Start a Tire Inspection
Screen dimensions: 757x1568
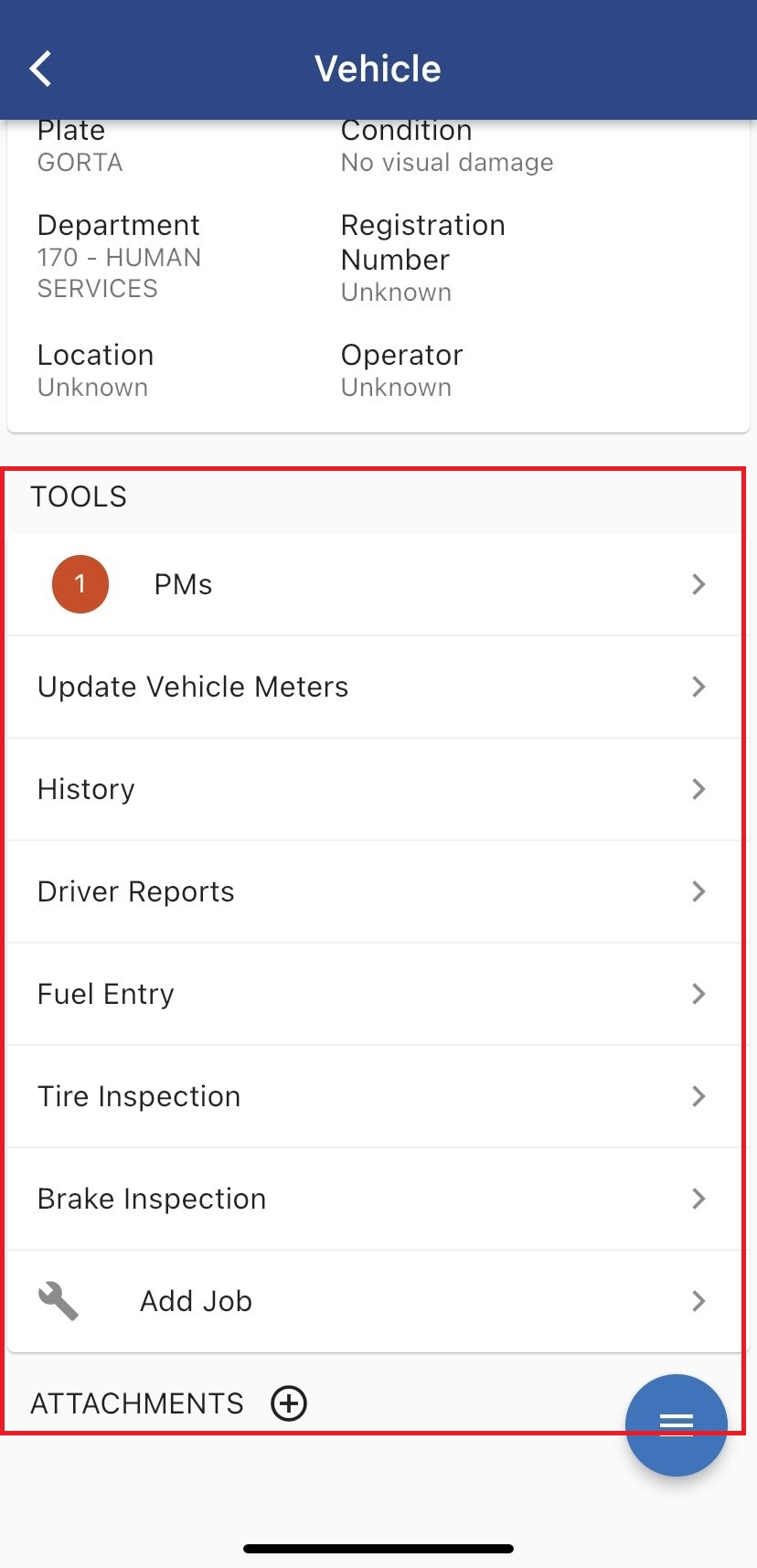point(139,1096)
